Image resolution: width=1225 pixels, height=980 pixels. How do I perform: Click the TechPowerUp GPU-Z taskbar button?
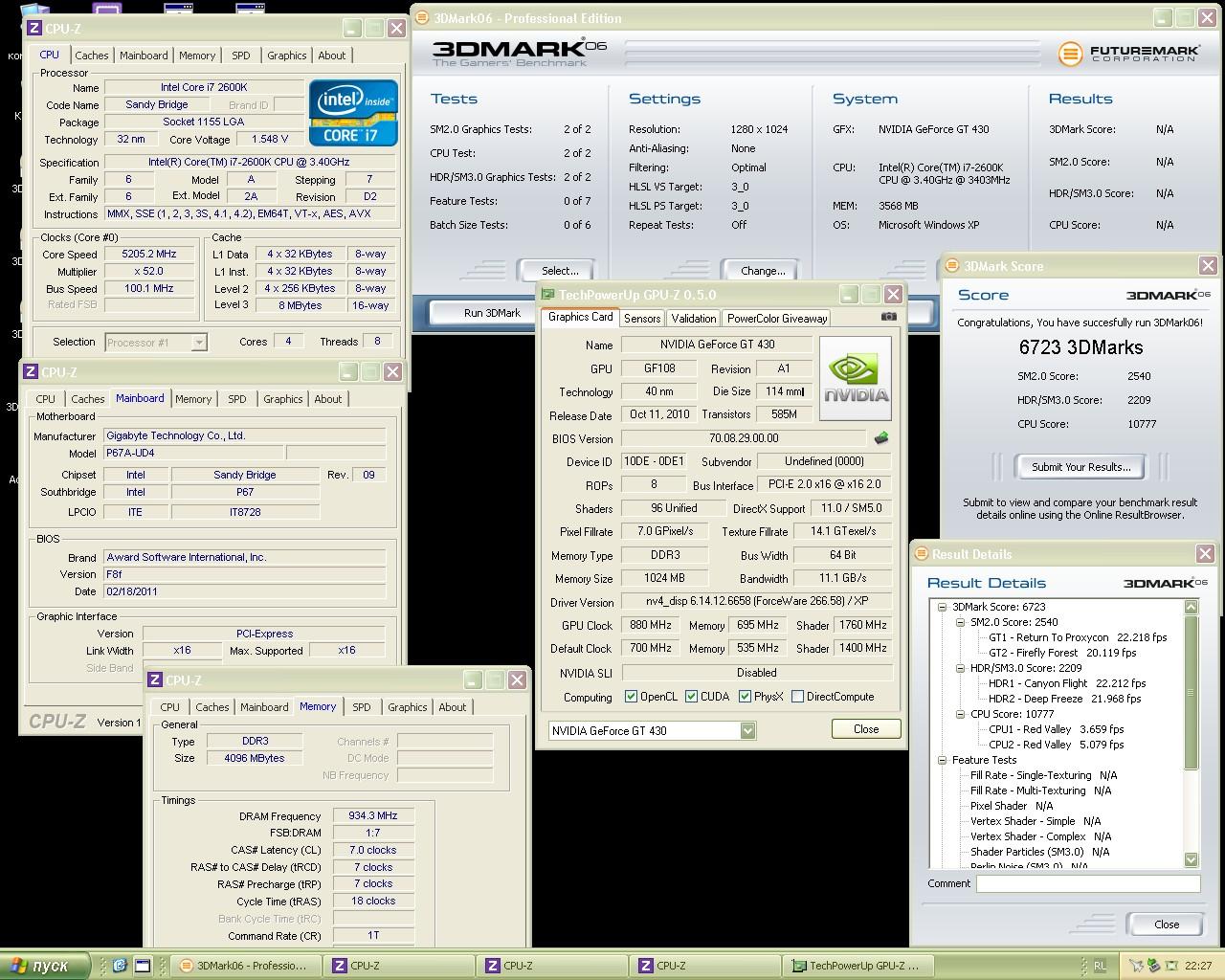(859, 966)
